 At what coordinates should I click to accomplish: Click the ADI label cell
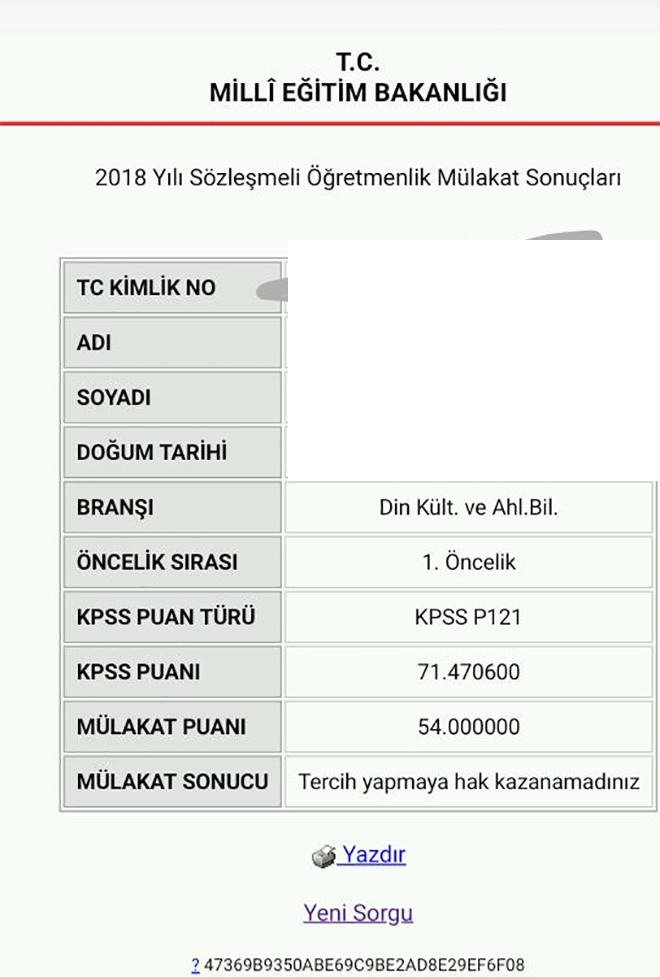pos(173,342)
